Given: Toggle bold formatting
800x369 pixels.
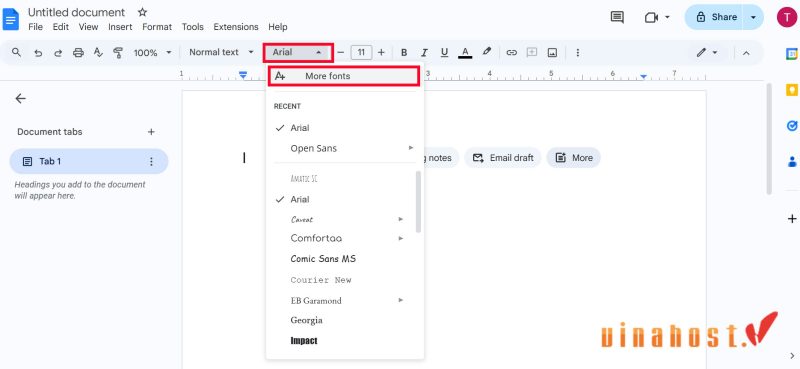Looking at the screenshot, I should pyautogui.click(x=404, y=53).
